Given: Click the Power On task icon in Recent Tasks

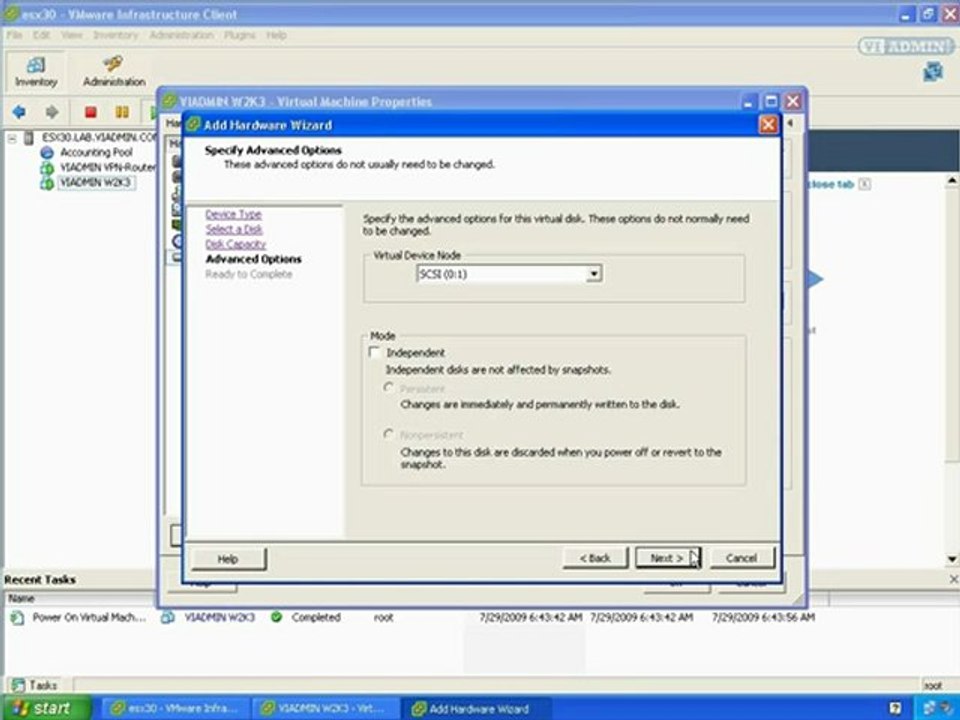Looking at the screenshot, I should click(17, 618).
